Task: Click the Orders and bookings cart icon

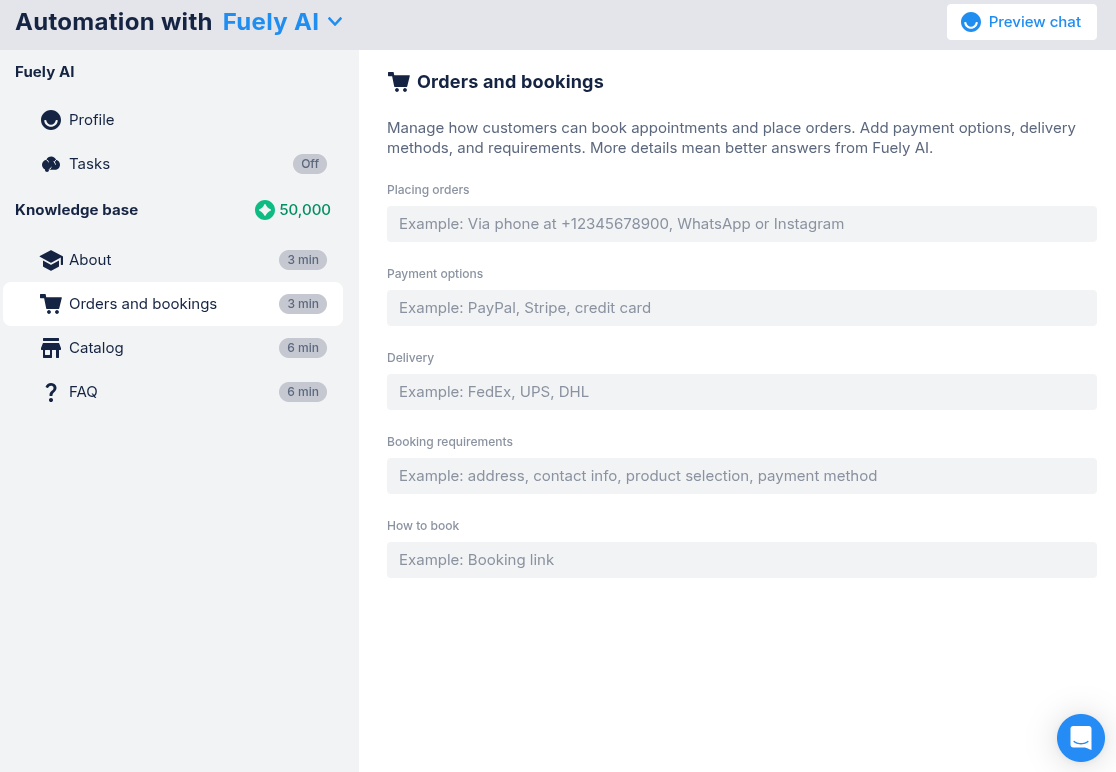Action: point(51,304)
